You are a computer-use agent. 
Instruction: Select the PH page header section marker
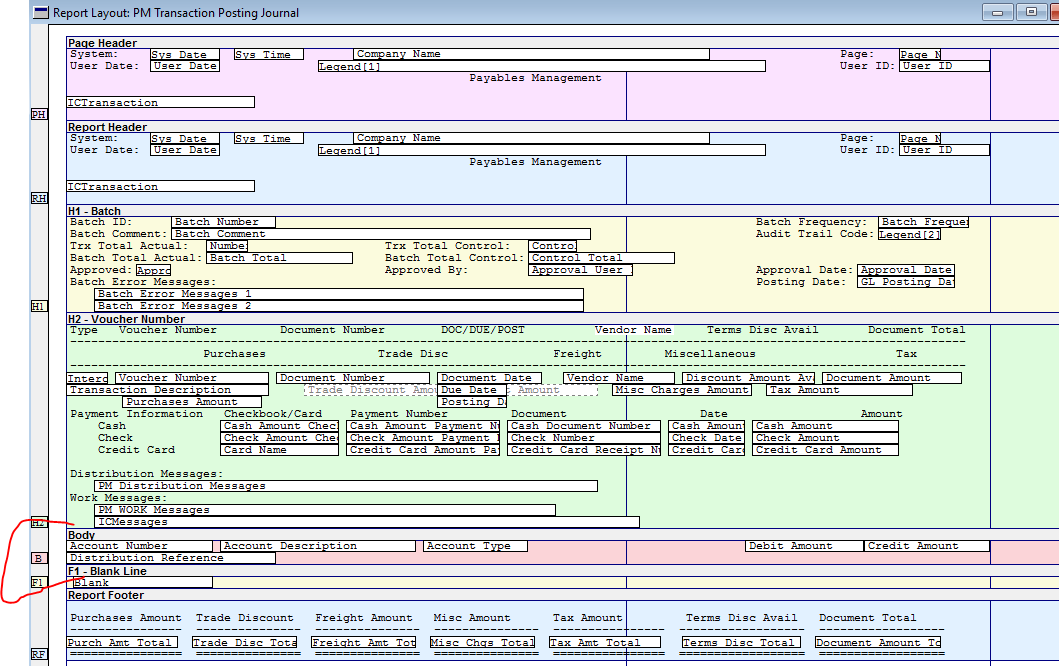tap(38, 114)
